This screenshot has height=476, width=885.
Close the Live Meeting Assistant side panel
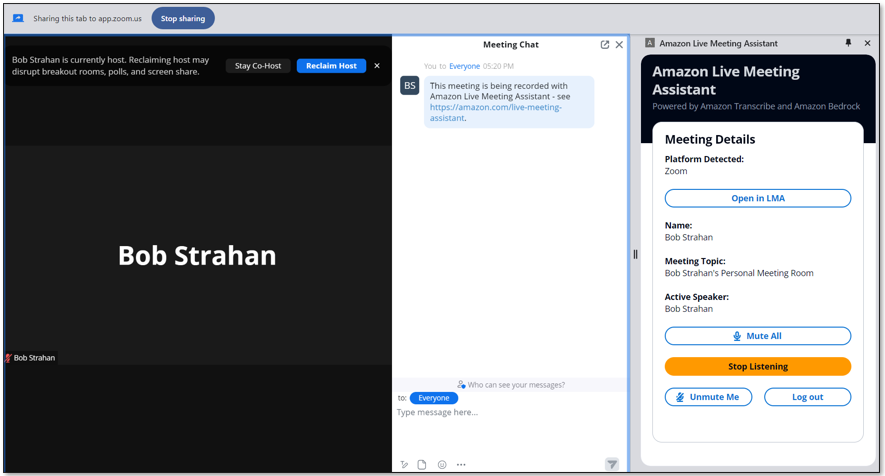[868, 43]
